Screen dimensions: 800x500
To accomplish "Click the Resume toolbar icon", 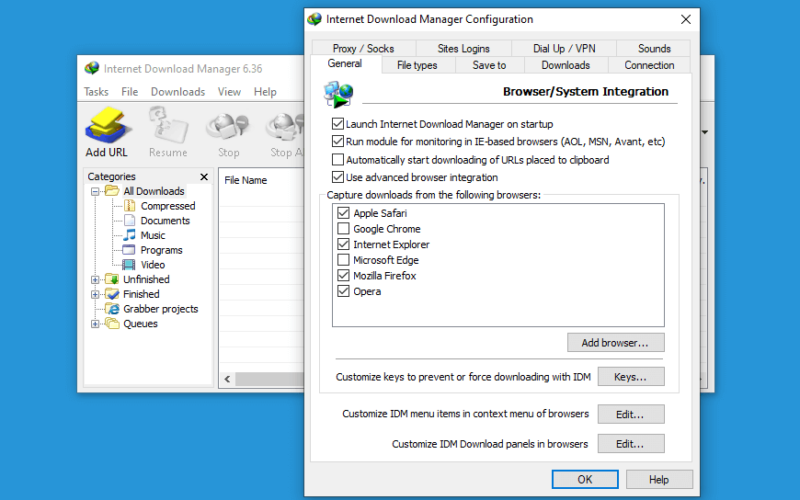I will click(x=168, y=126).
